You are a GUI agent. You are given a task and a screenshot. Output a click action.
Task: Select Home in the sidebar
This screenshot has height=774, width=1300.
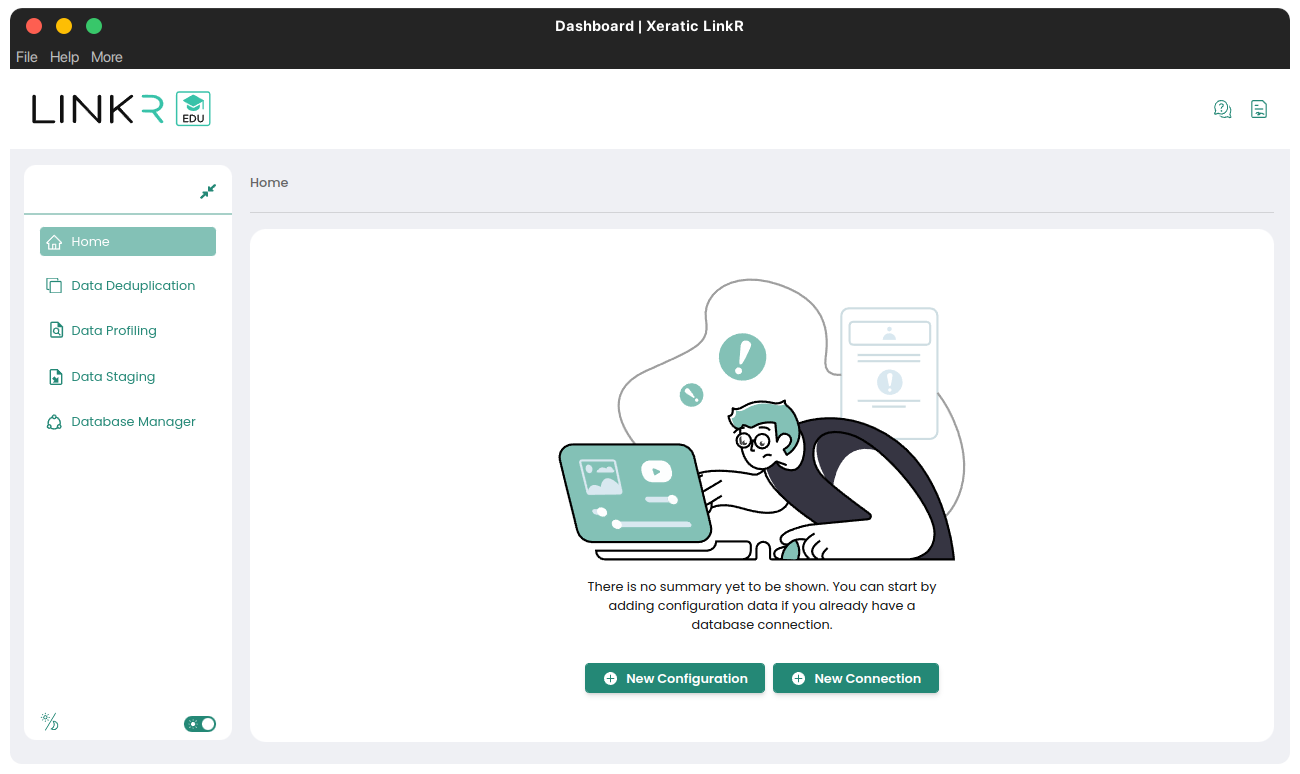(x=128, y=242)
